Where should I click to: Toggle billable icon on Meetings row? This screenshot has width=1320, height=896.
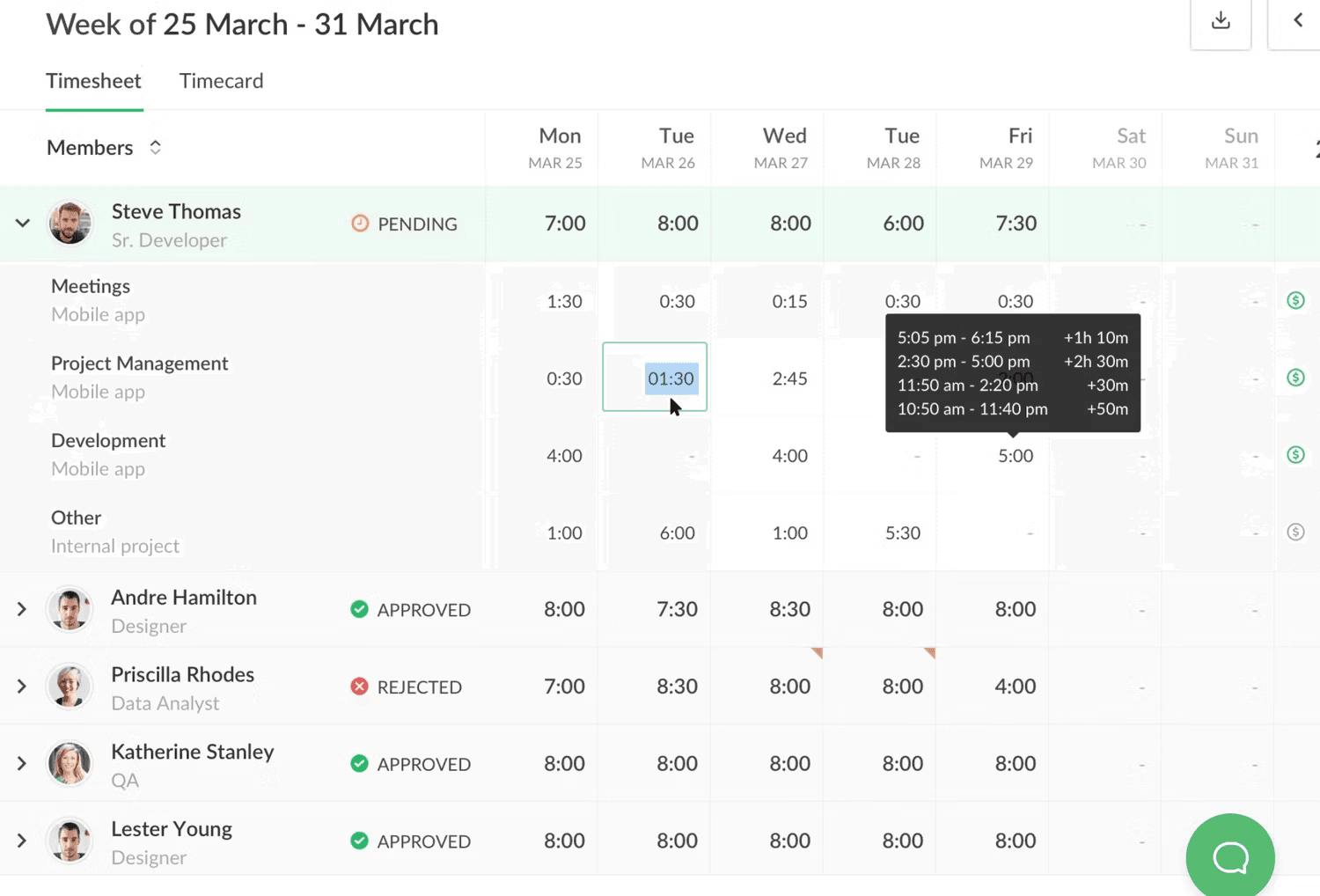1295,300
